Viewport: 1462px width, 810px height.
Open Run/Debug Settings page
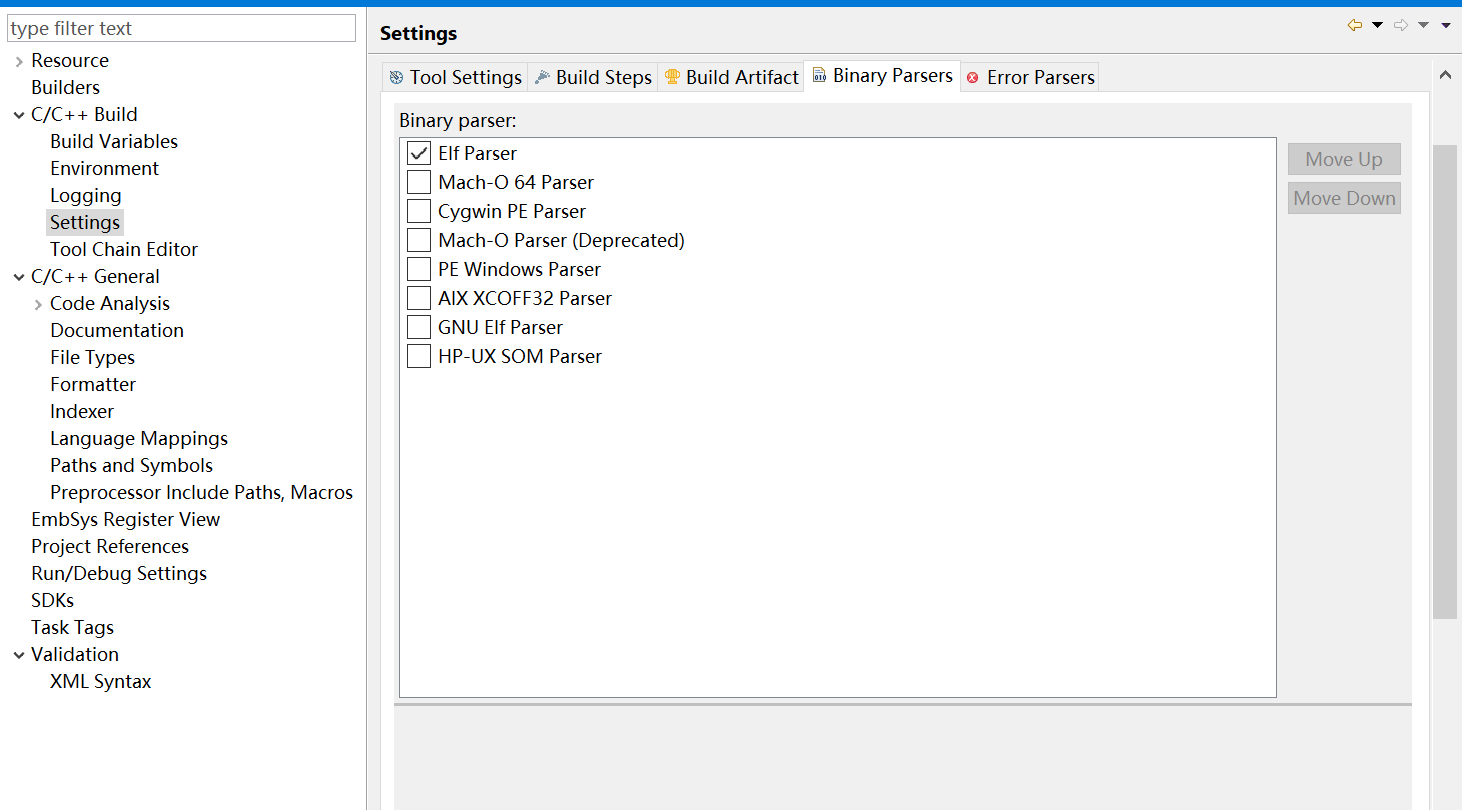point(119,573)
